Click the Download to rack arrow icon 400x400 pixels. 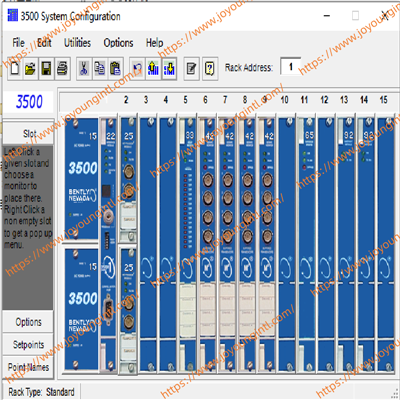click(x=169, y=69)
